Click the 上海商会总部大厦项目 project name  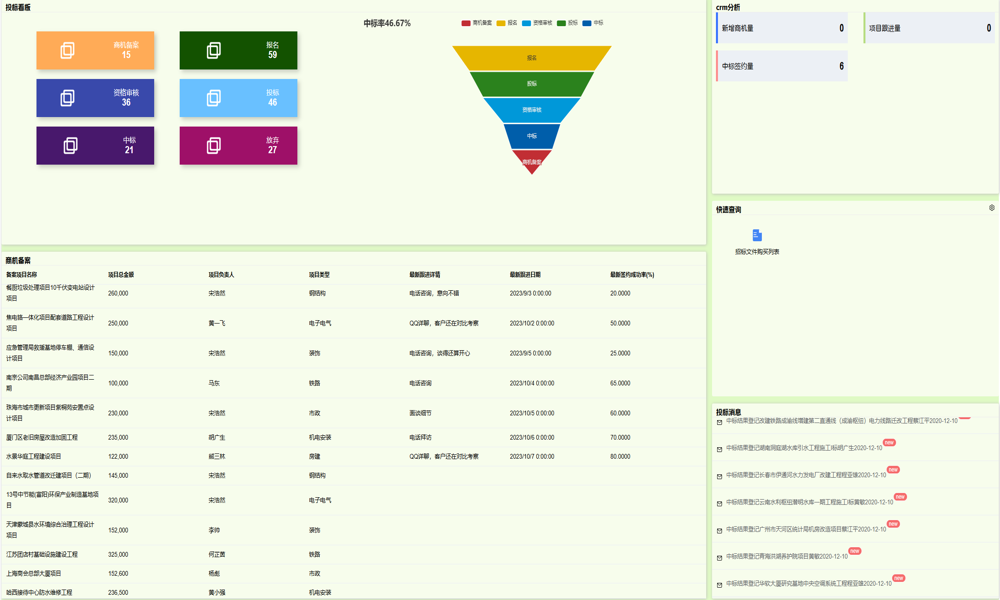34,573
